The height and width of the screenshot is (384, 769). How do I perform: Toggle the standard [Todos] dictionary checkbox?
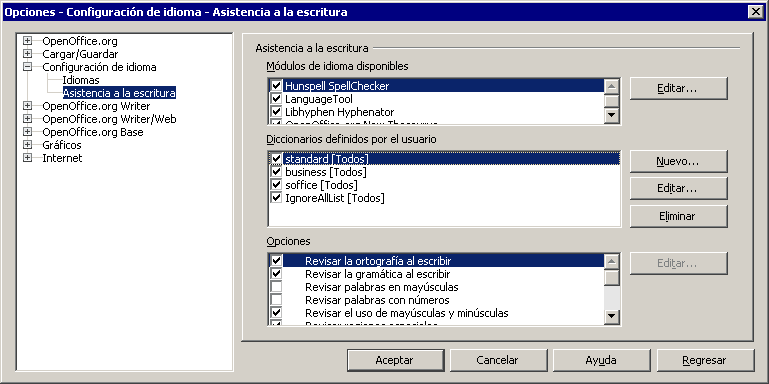tap(277, 159)
